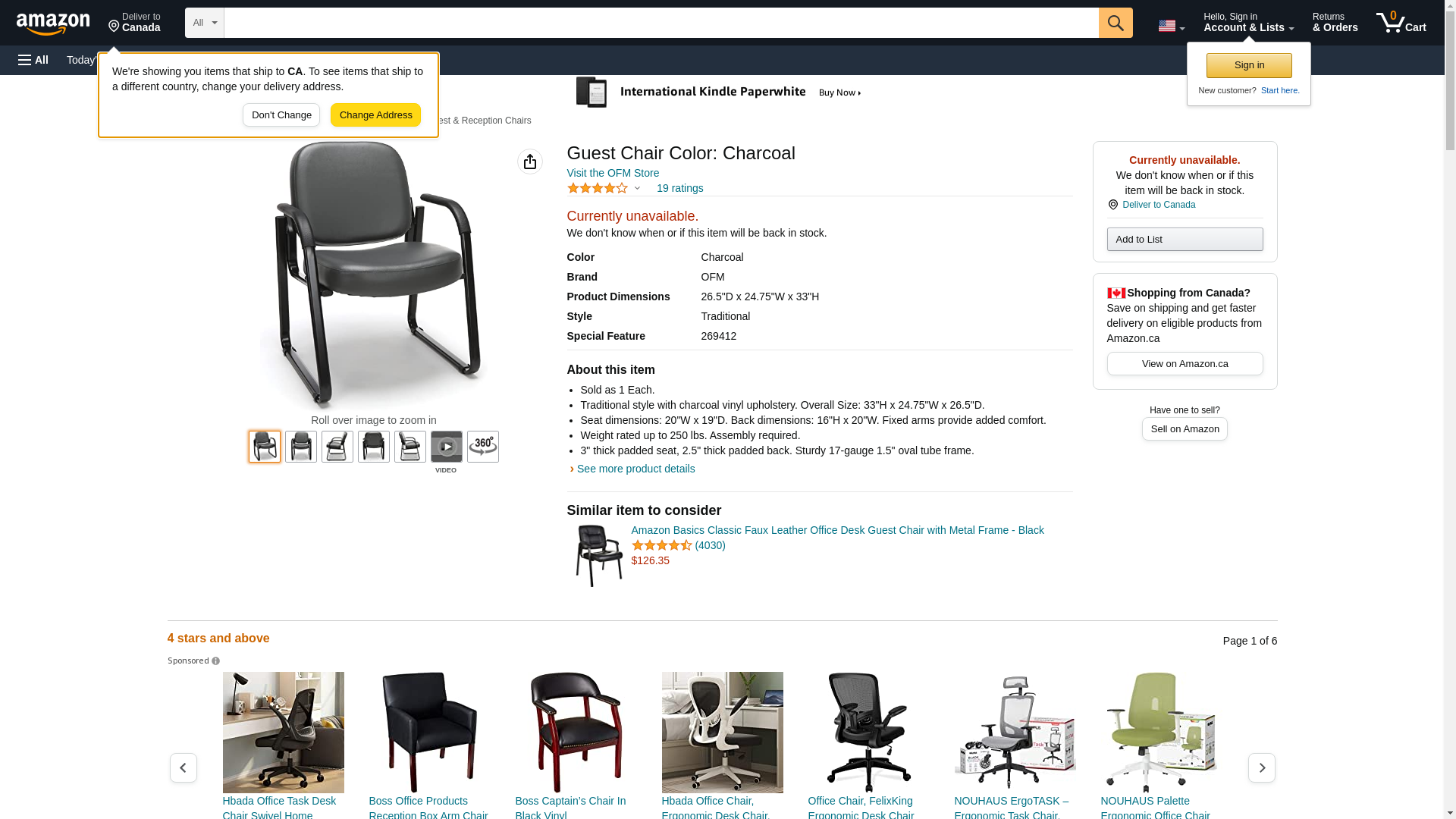The image size is (1456, 819).
Task: Open the shopping cart icon
Action: click(1401, 23)
